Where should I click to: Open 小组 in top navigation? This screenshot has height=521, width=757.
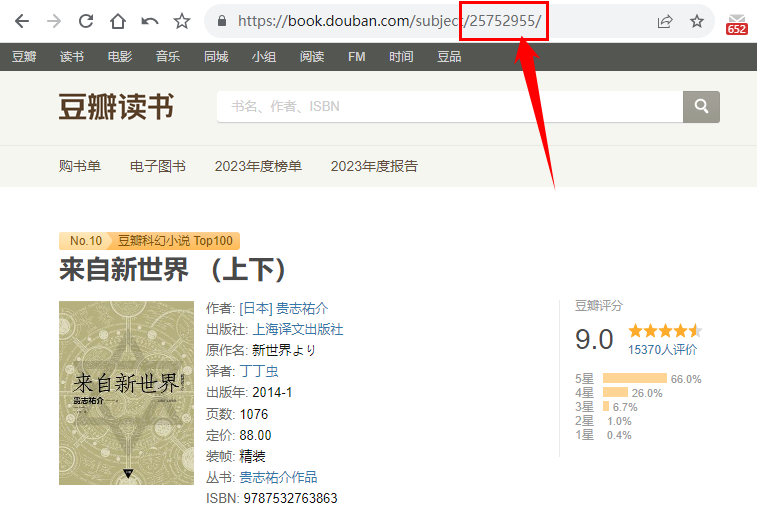(264, 56)
